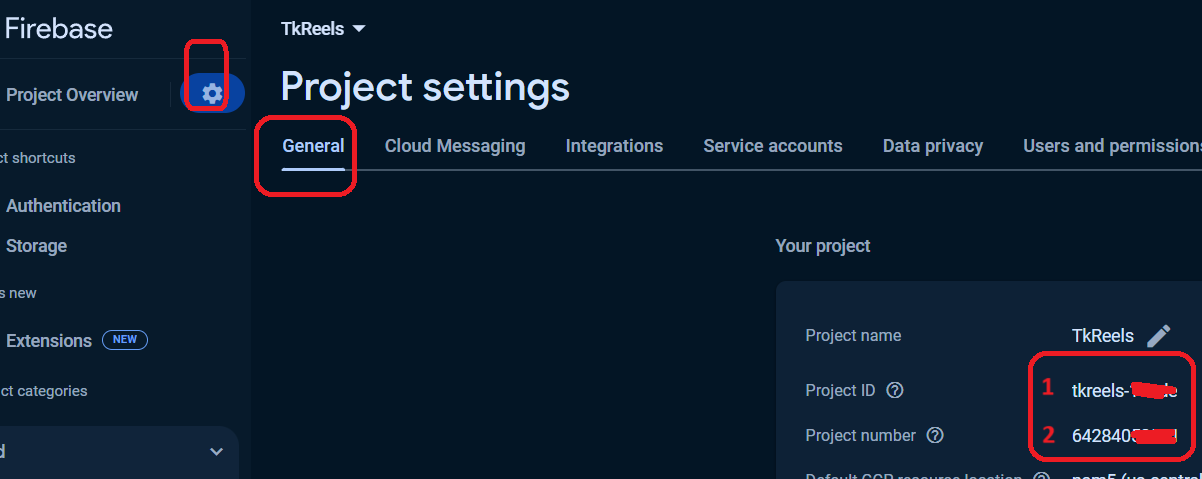Go to the Data privacy tab
The image size is (1202, 479).
[933, 146]
